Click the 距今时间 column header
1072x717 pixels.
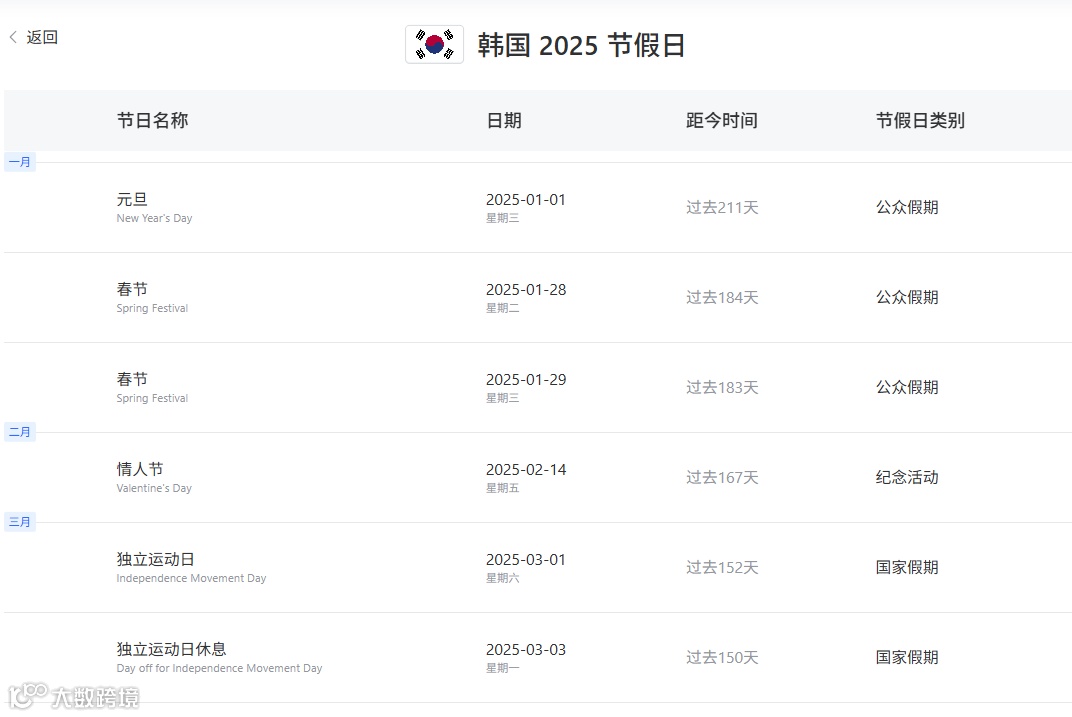point(722,120)
